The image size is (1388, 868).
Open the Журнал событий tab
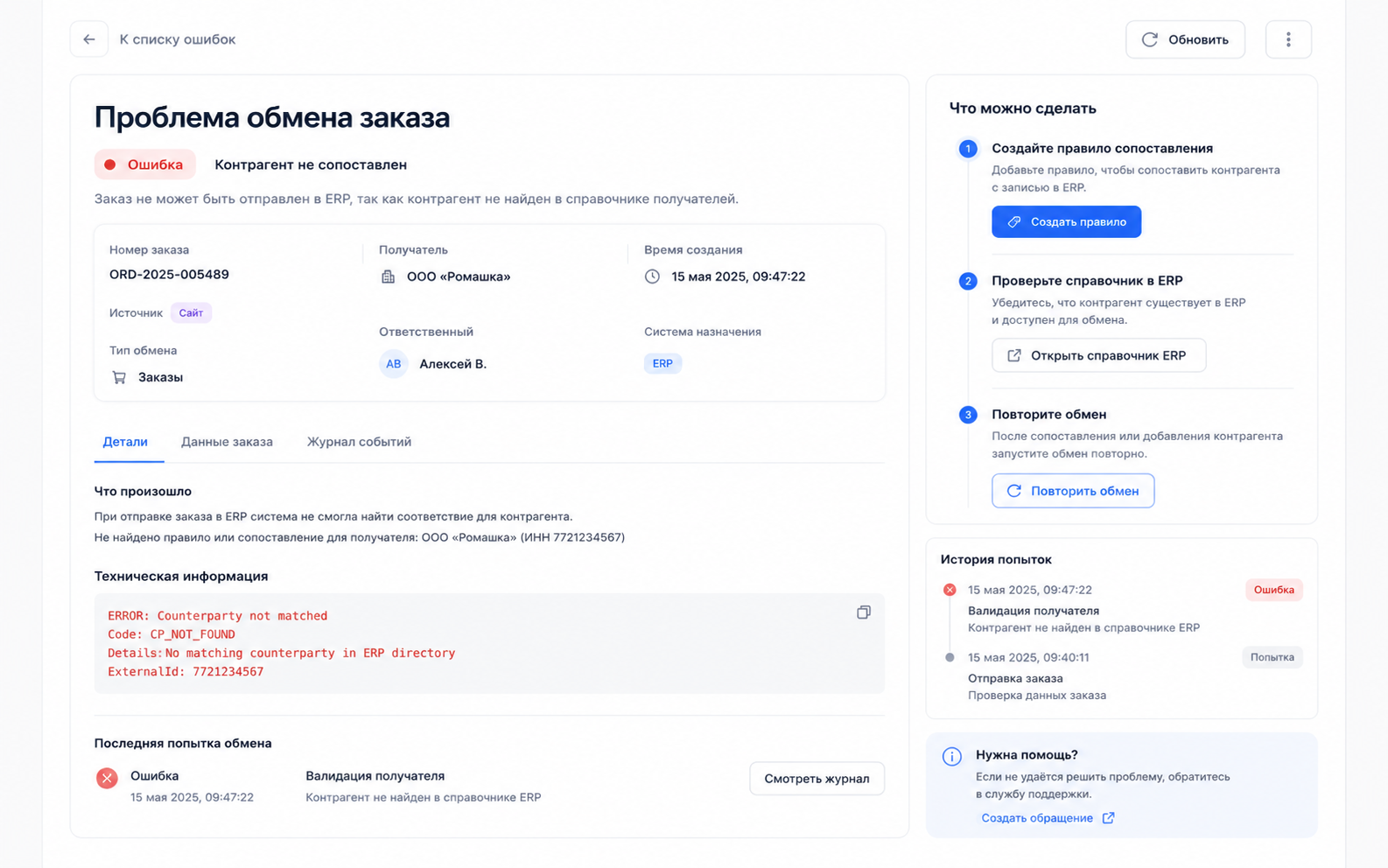359,442
